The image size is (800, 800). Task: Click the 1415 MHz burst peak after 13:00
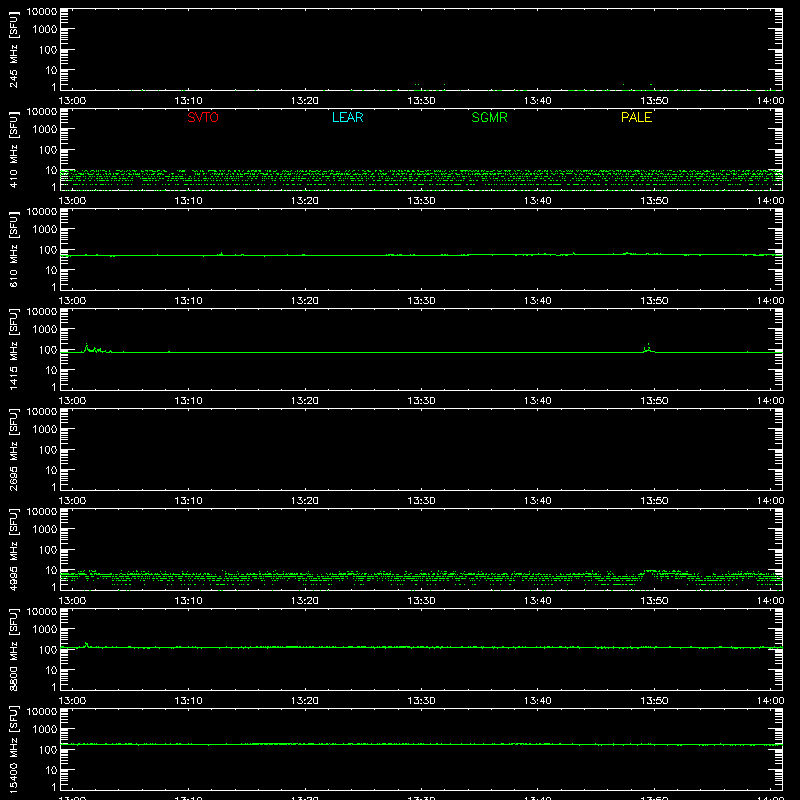point(87,345)
